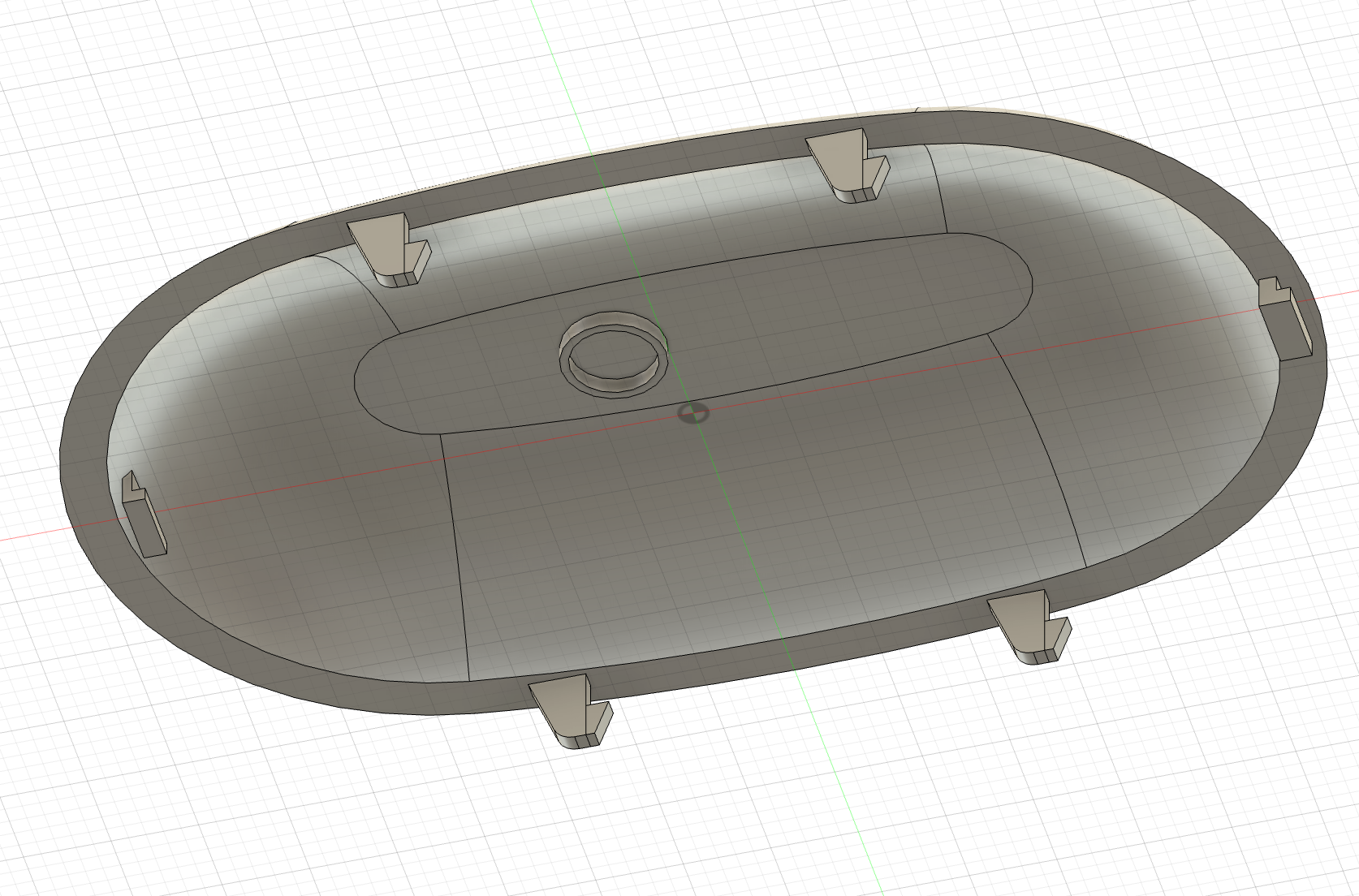Click the origin point marker where axes cross
The width and height of the screenshot is (1359, 896).
[x=692, y=414]
